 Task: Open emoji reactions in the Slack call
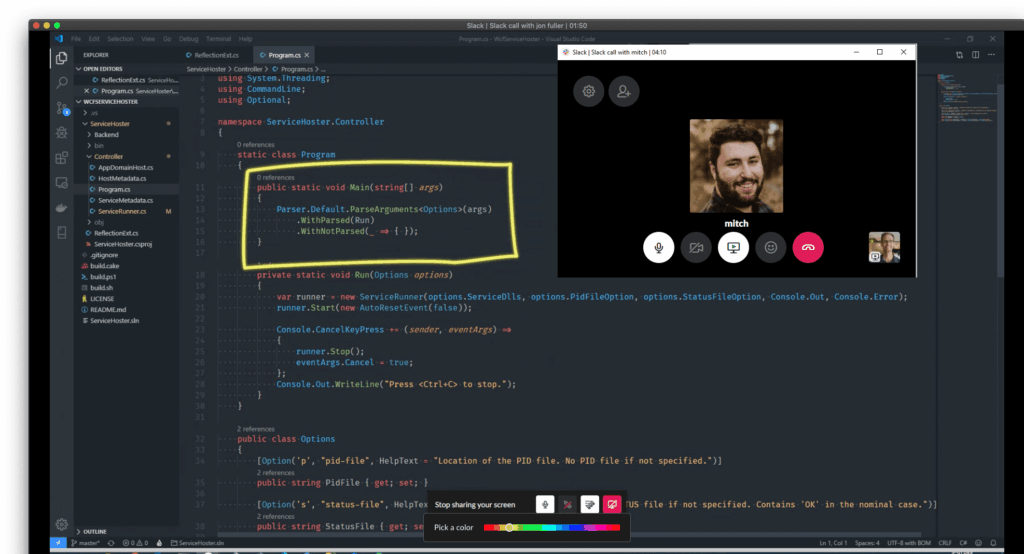point(770,247)
